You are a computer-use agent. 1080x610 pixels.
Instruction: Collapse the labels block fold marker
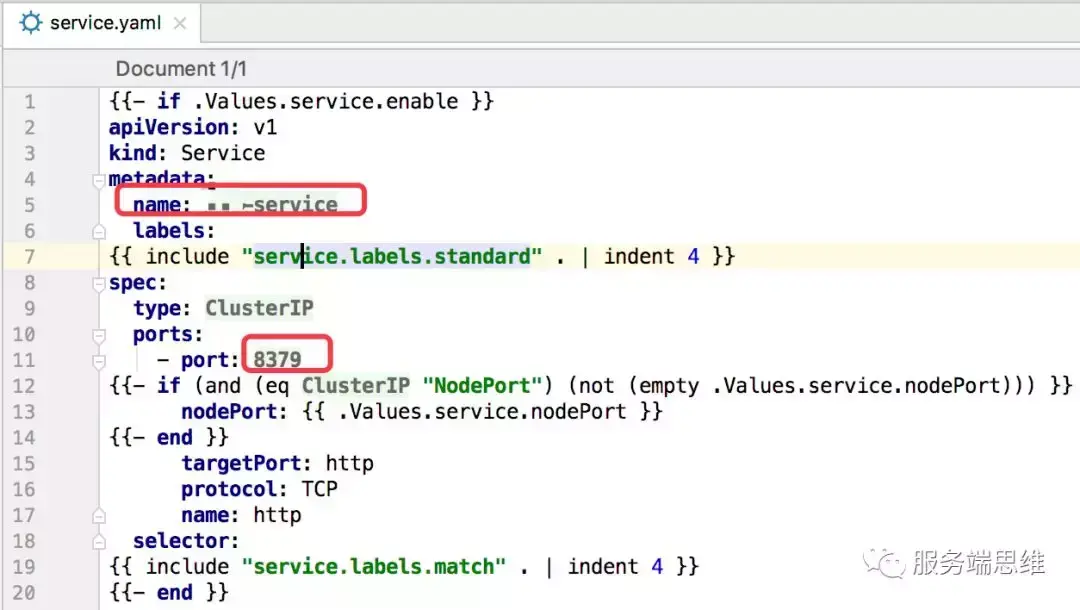point(99,231)
